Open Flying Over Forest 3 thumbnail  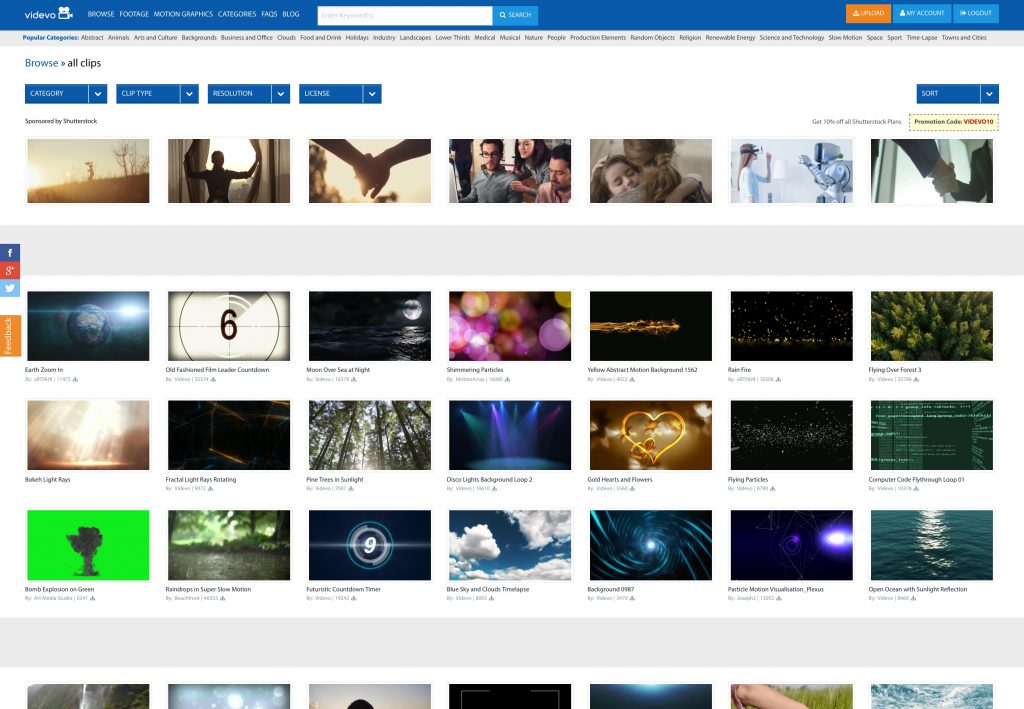click(x=932, y=326)
